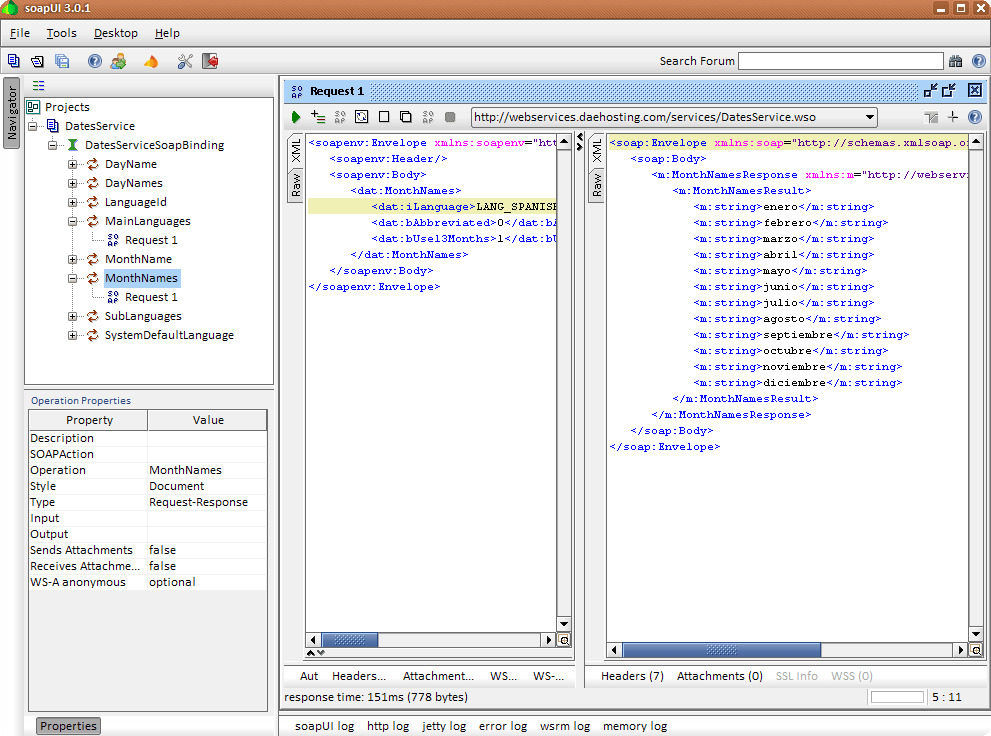Open the endpoint URL dropdown
Image resolution: width=991 pixels, height=736 pixels.
tap(868, 117)
